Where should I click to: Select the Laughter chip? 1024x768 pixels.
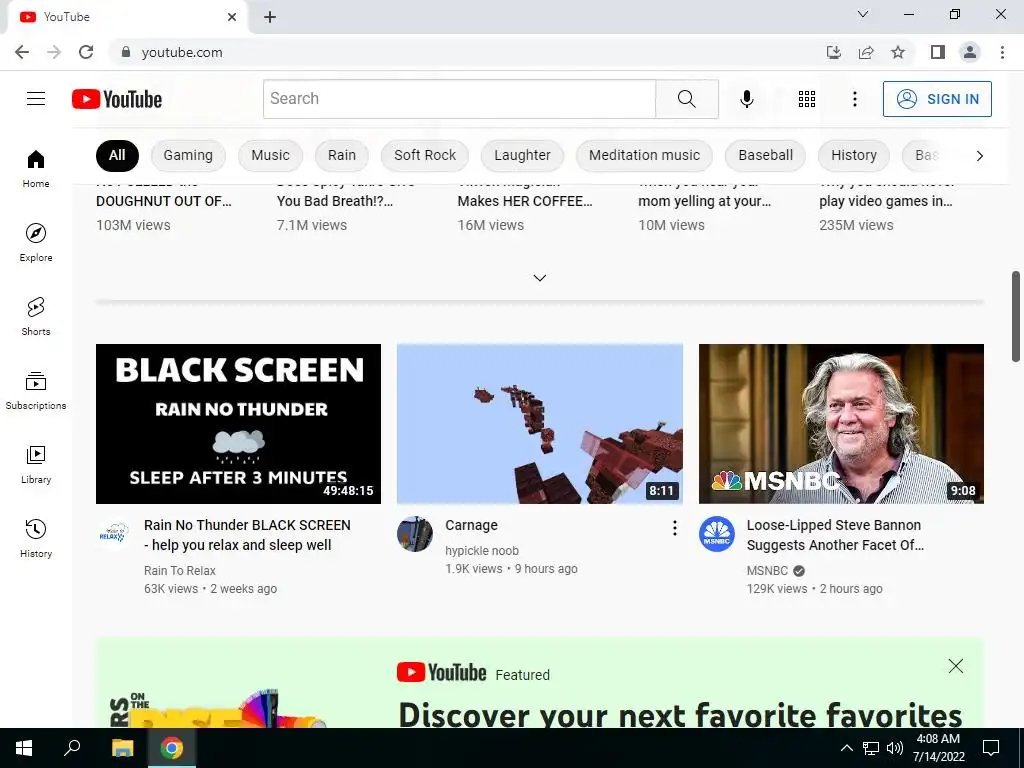(522, 155)
